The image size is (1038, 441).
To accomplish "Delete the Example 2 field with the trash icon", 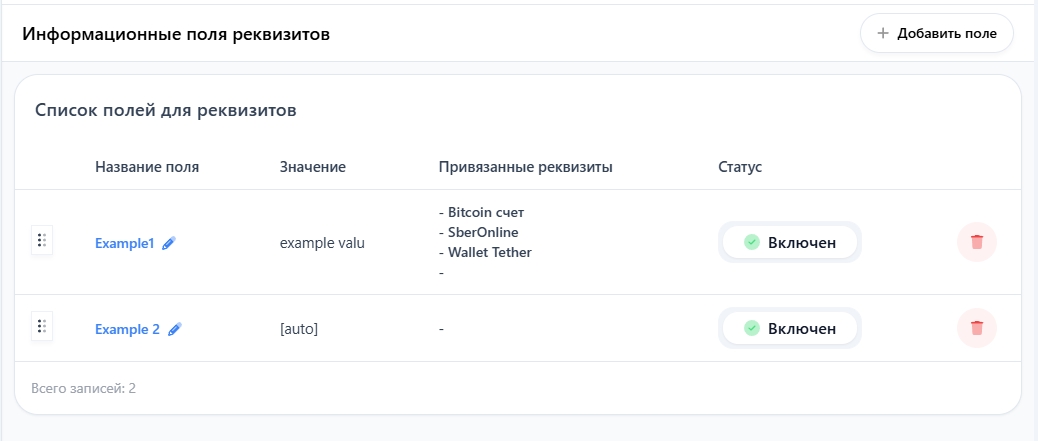I will coord(977,328).
